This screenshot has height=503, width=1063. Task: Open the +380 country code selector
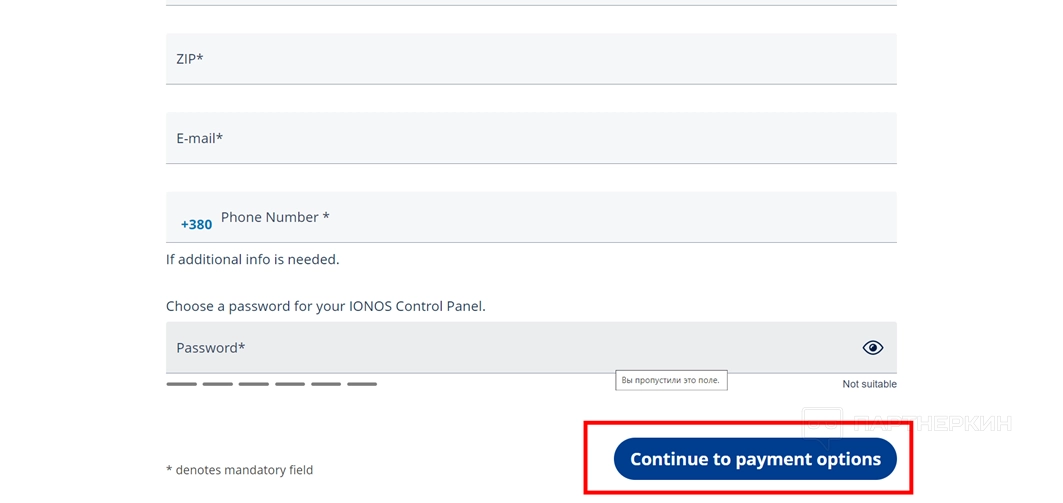196,224
